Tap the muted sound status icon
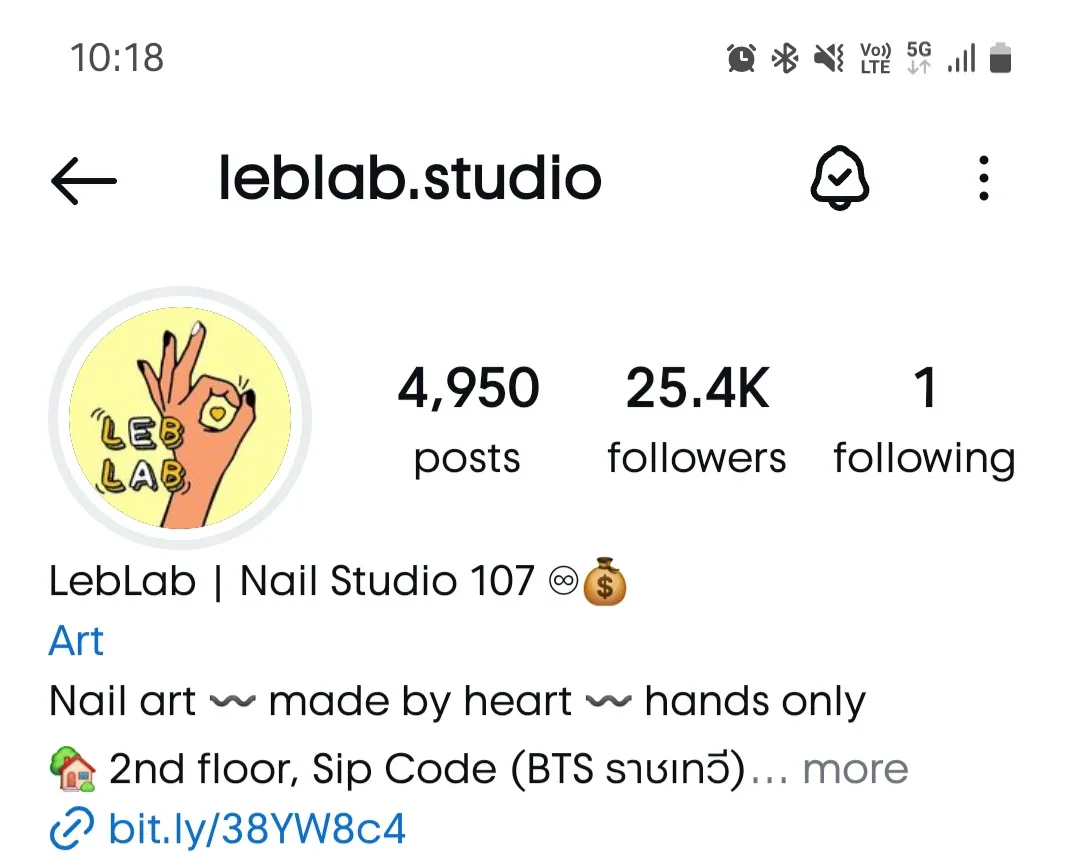1080x864 pixels. coord(829,58)
